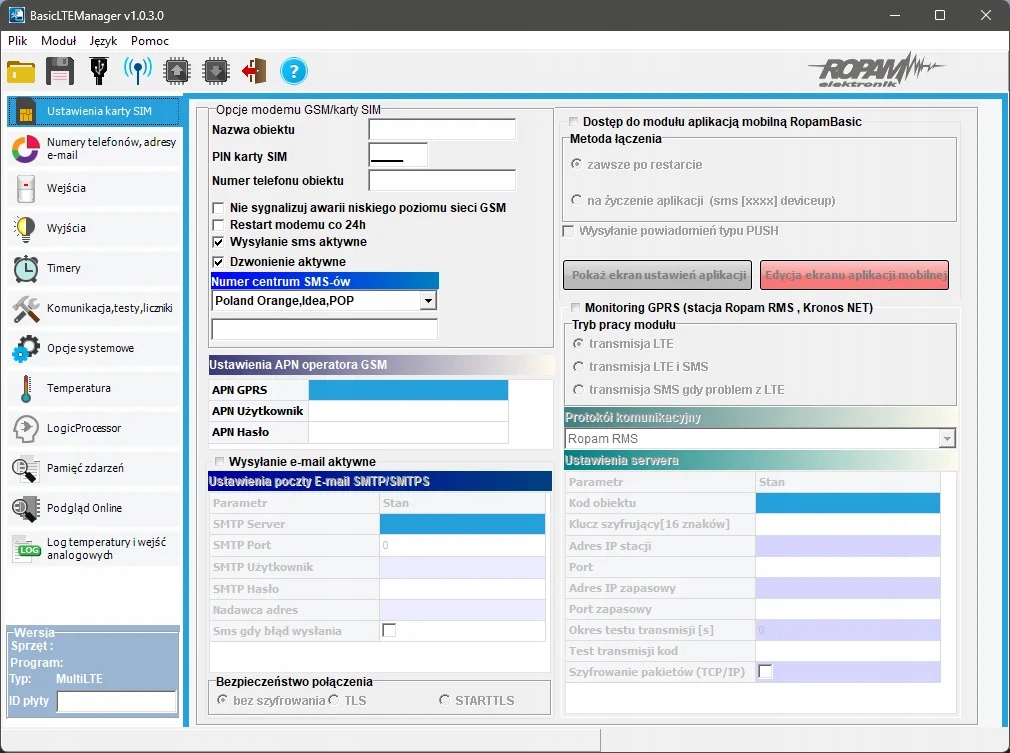The image size is (1010, 753).
Task: Click the USB connection icon
Action: [98, 71]
